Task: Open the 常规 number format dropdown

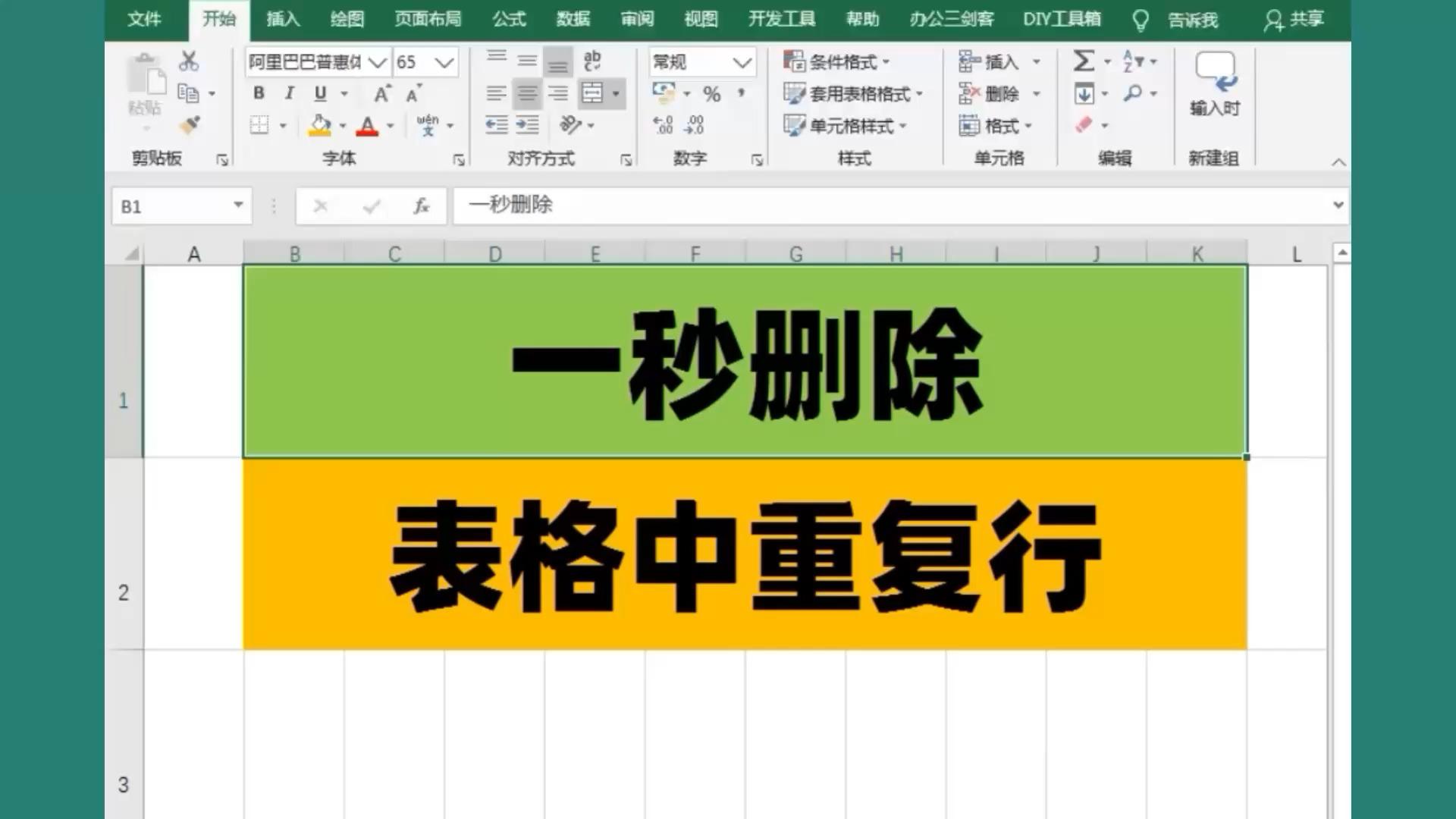Action: [742, 62]
